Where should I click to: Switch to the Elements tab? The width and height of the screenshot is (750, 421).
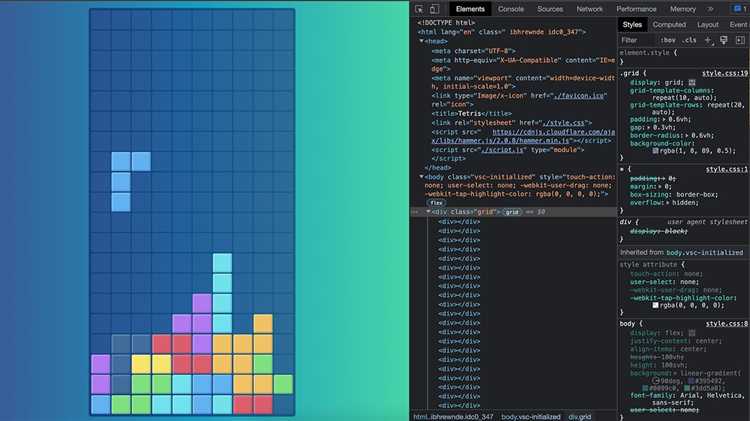[x=470, y=9]
